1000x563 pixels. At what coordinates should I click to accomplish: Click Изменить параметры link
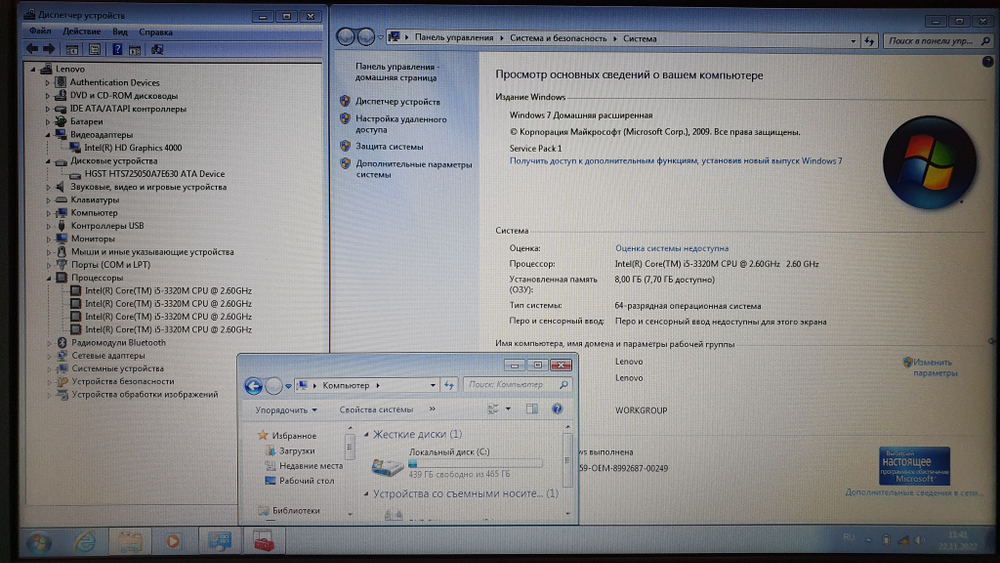click(x=934, y=367)
